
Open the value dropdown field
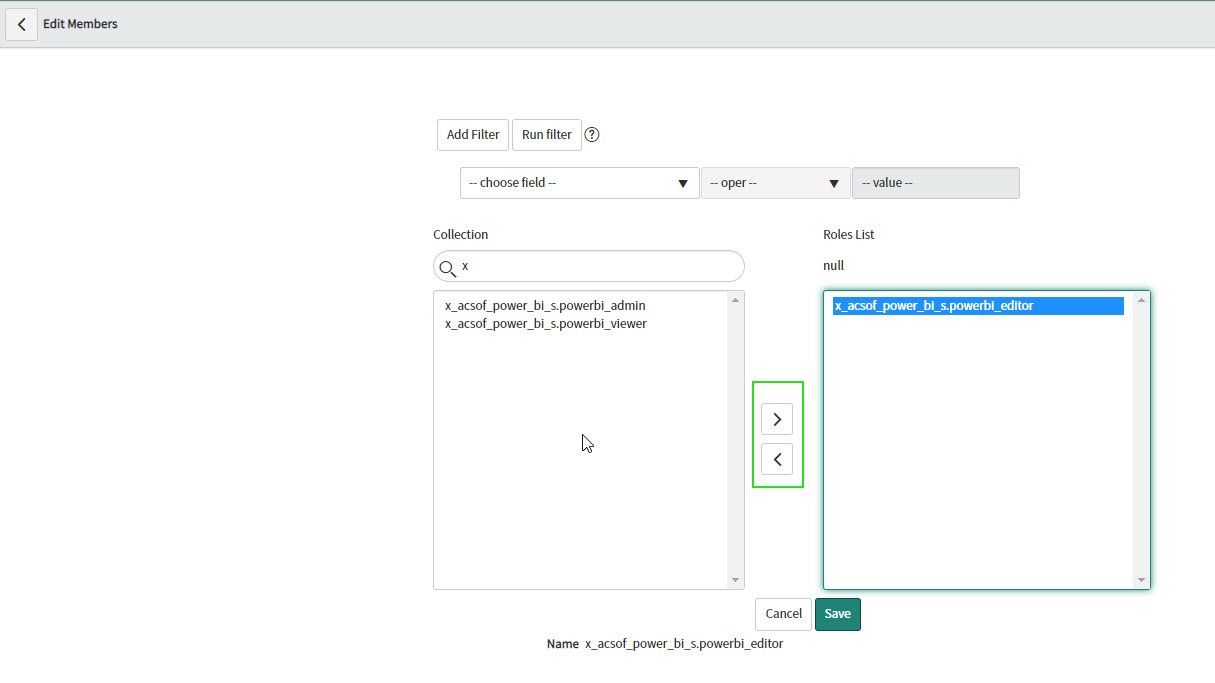935,183
